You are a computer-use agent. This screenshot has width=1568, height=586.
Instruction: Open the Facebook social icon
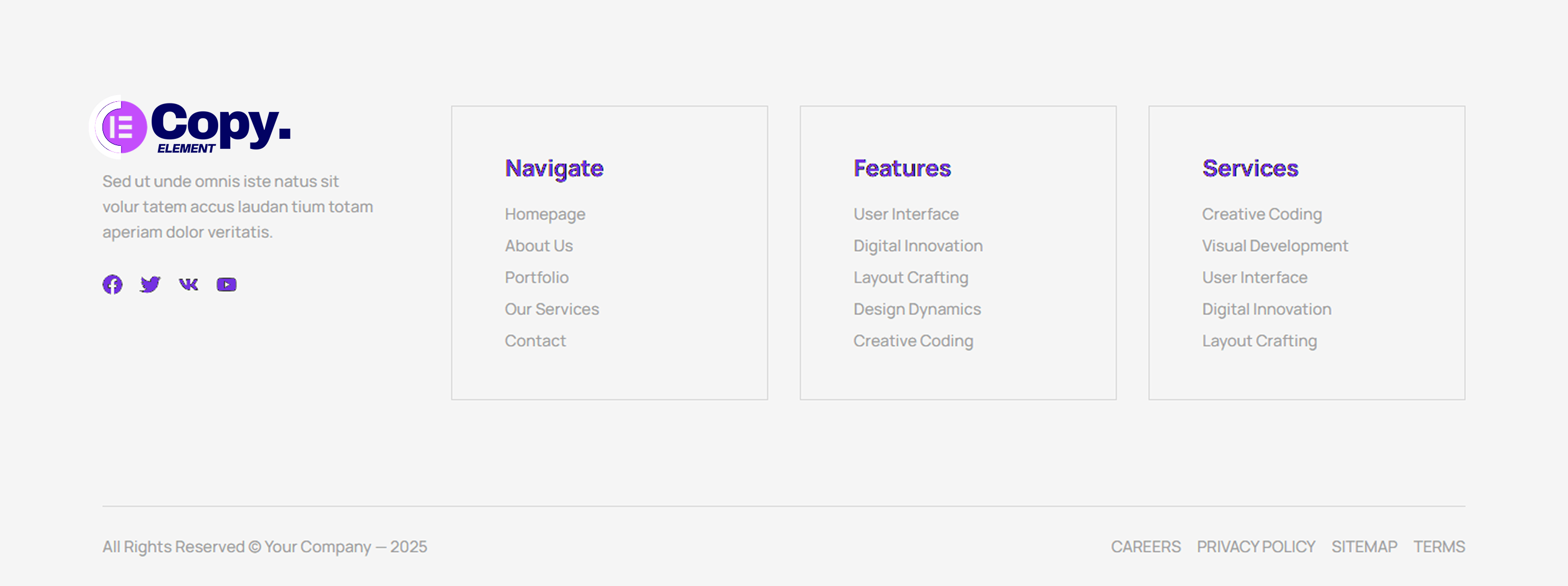(x=112, y=283)
